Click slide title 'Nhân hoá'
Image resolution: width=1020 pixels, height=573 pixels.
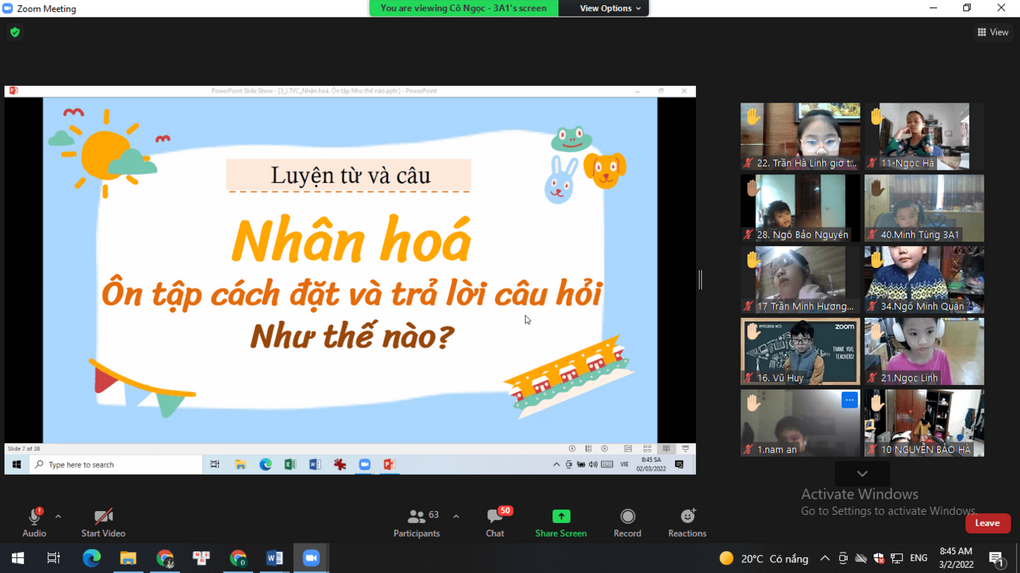coord(351,241)
